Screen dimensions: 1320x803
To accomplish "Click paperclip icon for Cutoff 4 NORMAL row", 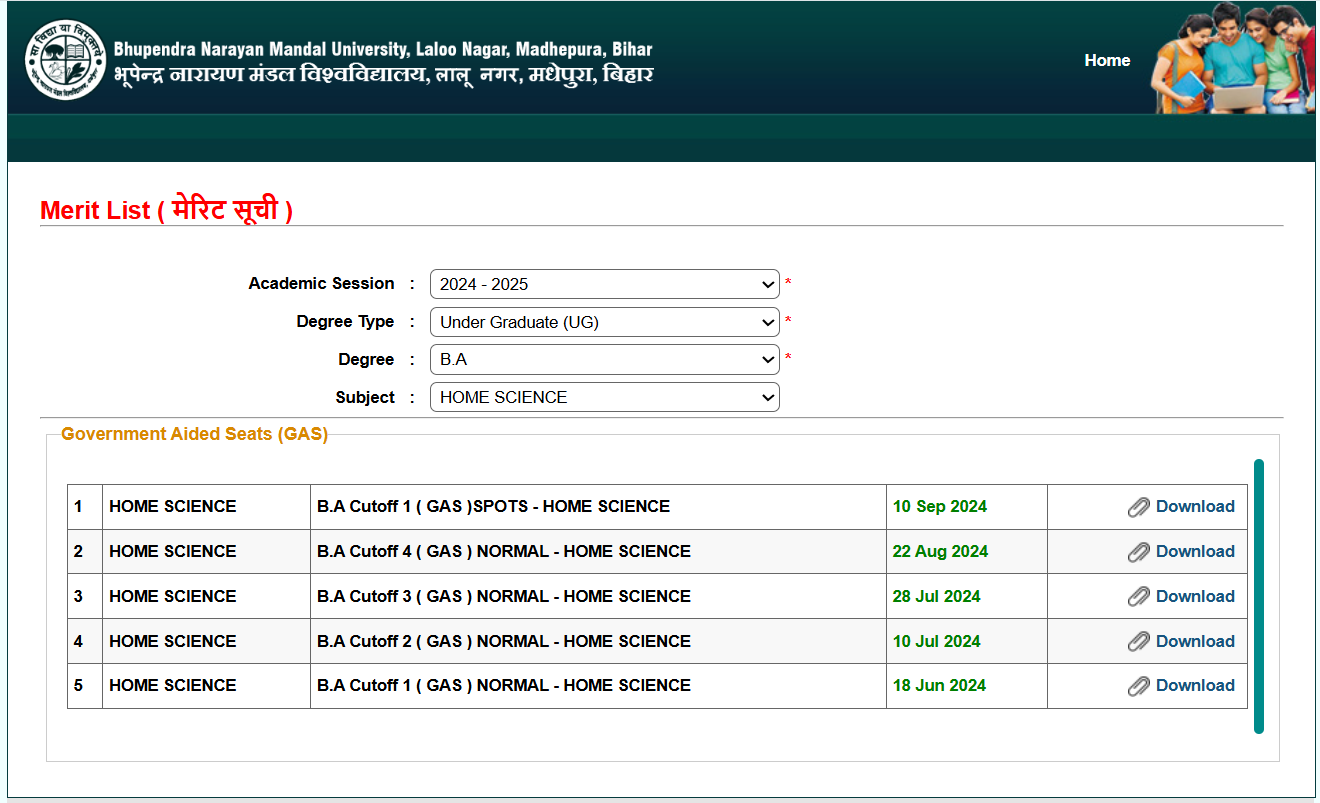I will (x=1139, y=552).
